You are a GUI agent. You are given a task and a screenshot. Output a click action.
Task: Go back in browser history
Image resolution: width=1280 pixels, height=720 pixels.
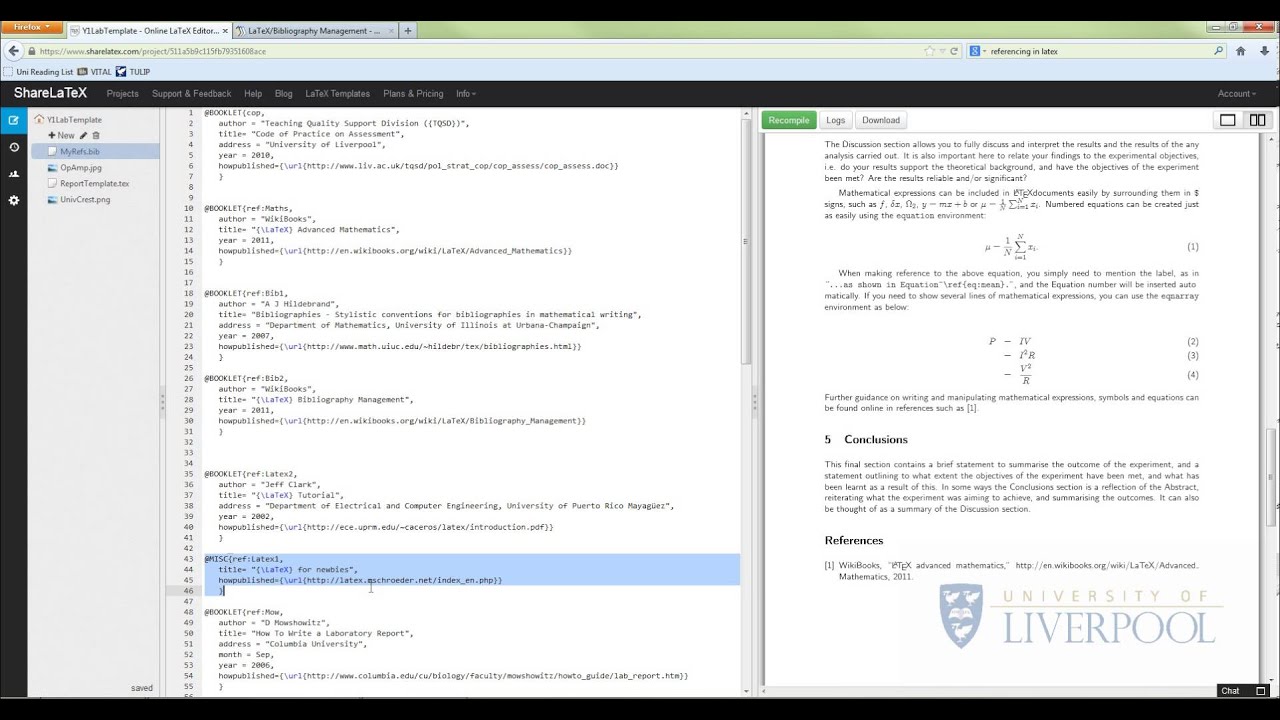[x=13, y=51]
